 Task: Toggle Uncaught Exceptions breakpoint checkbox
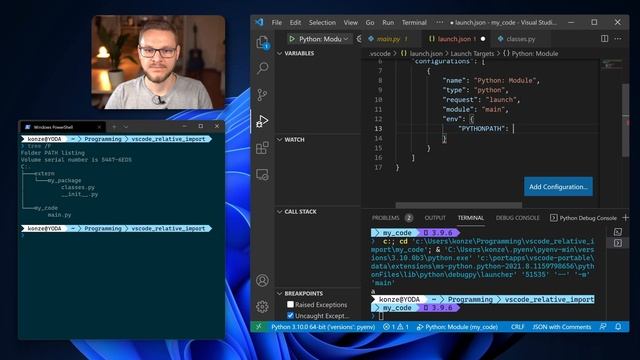pyautogui.click(x=290, y=316)
